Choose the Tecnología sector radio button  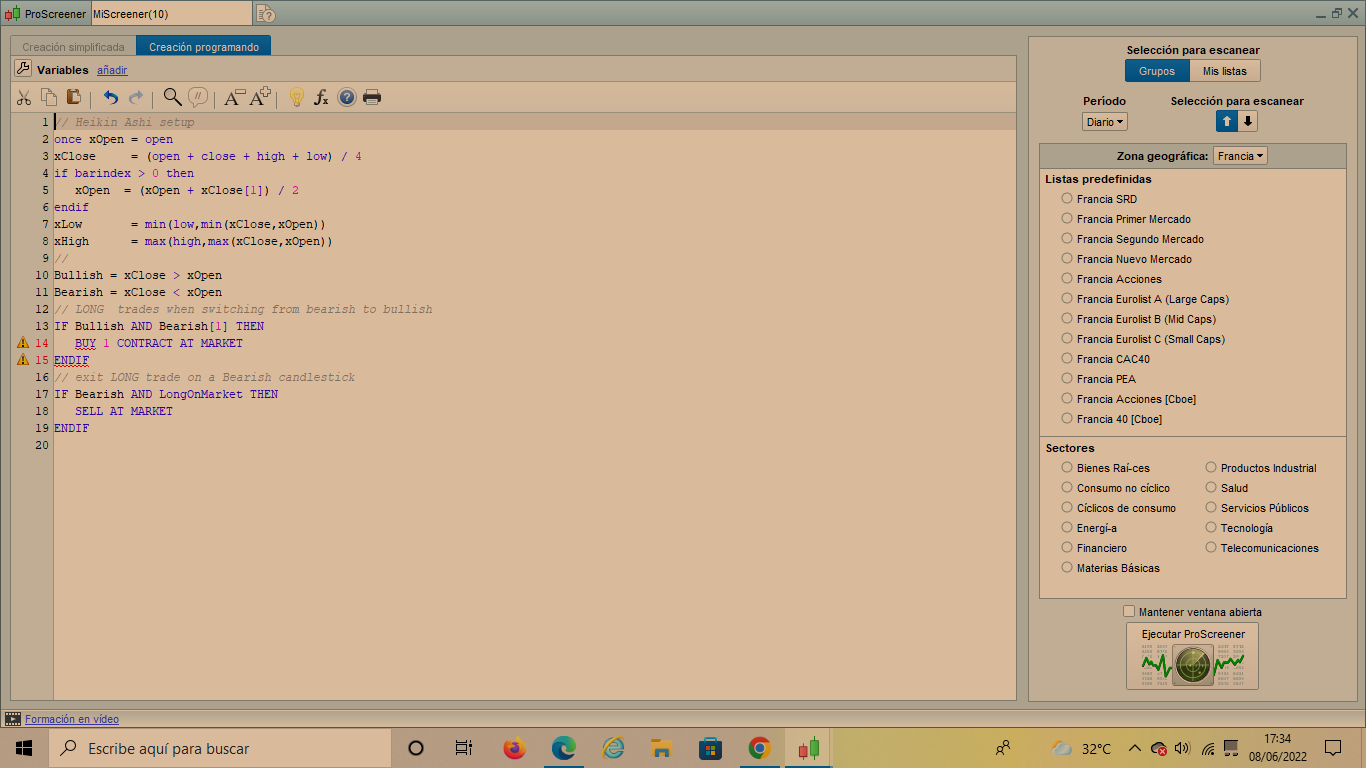point(1211,528)
